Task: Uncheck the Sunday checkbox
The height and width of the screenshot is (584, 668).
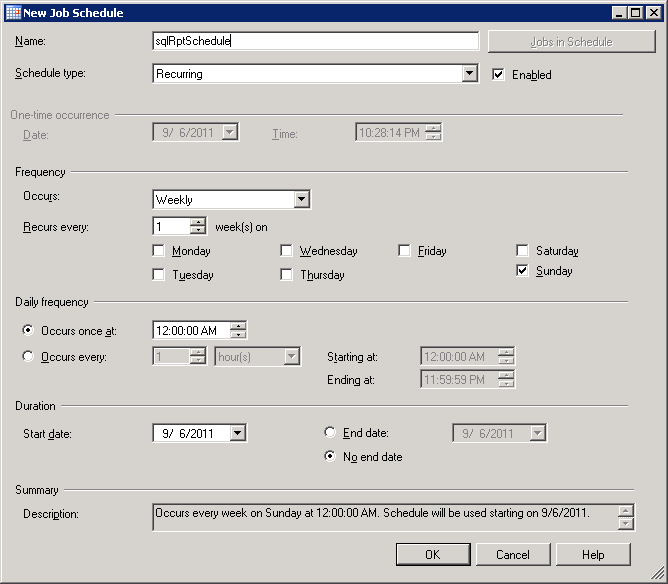Action: pyautogui.click(x=523, y=271)
